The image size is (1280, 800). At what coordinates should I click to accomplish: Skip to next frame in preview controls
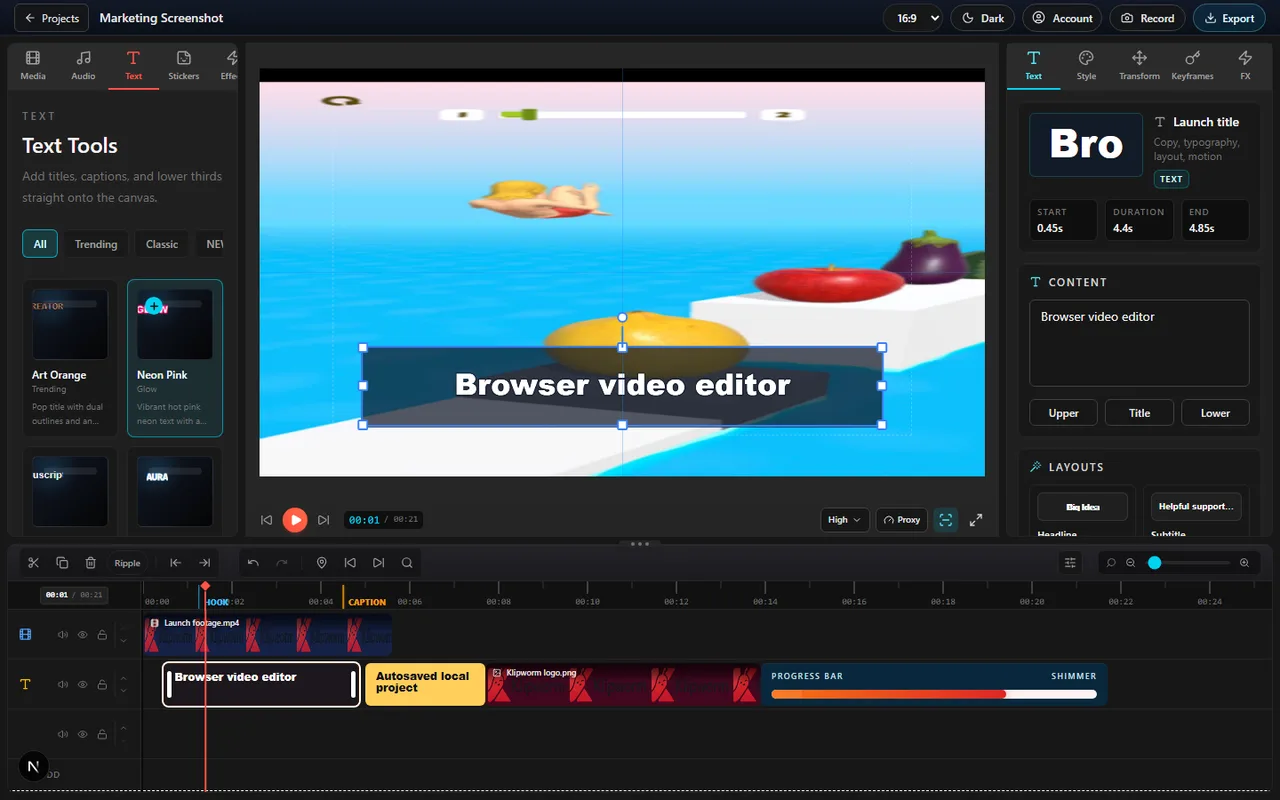[x=323, y=520]
